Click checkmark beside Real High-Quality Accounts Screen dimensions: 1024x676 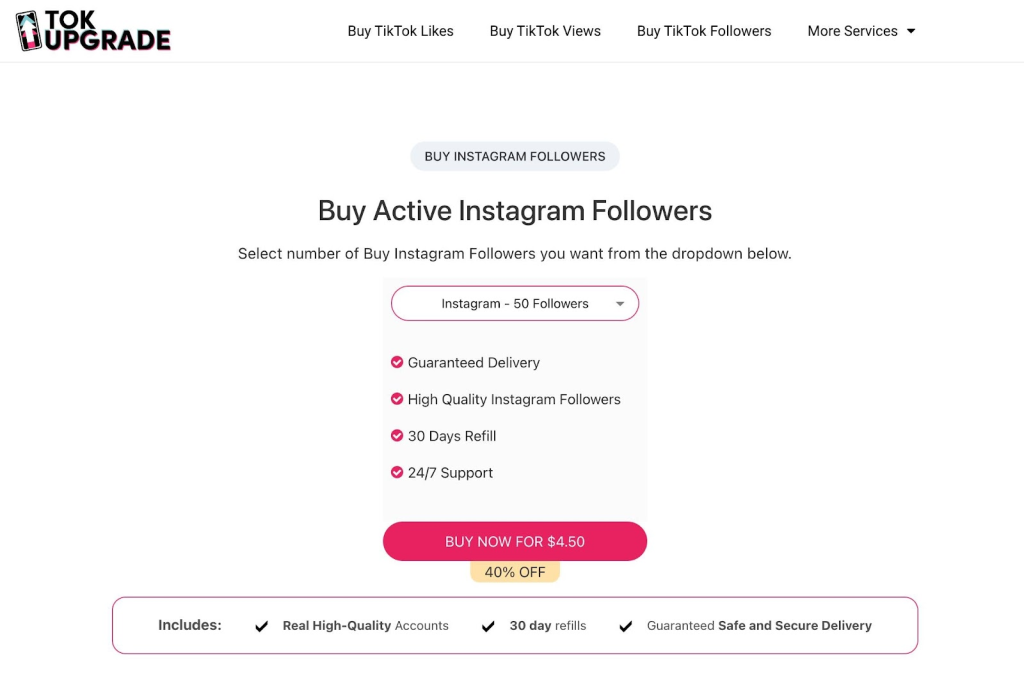(x=262, y=626)
